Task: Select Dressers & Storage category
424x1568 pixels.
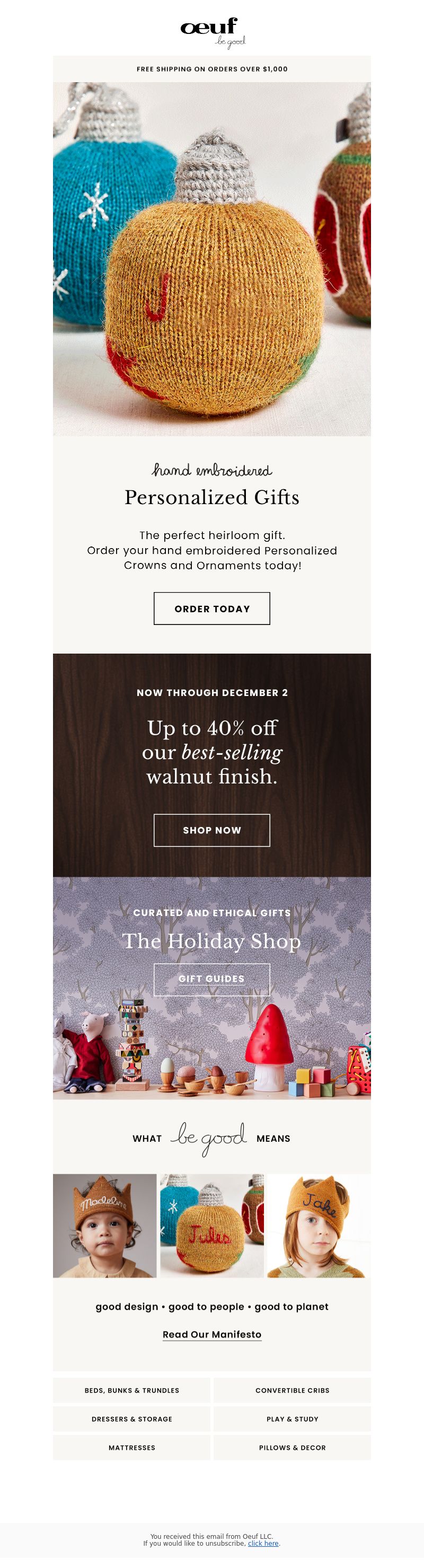Action: tap(131, 1419)
